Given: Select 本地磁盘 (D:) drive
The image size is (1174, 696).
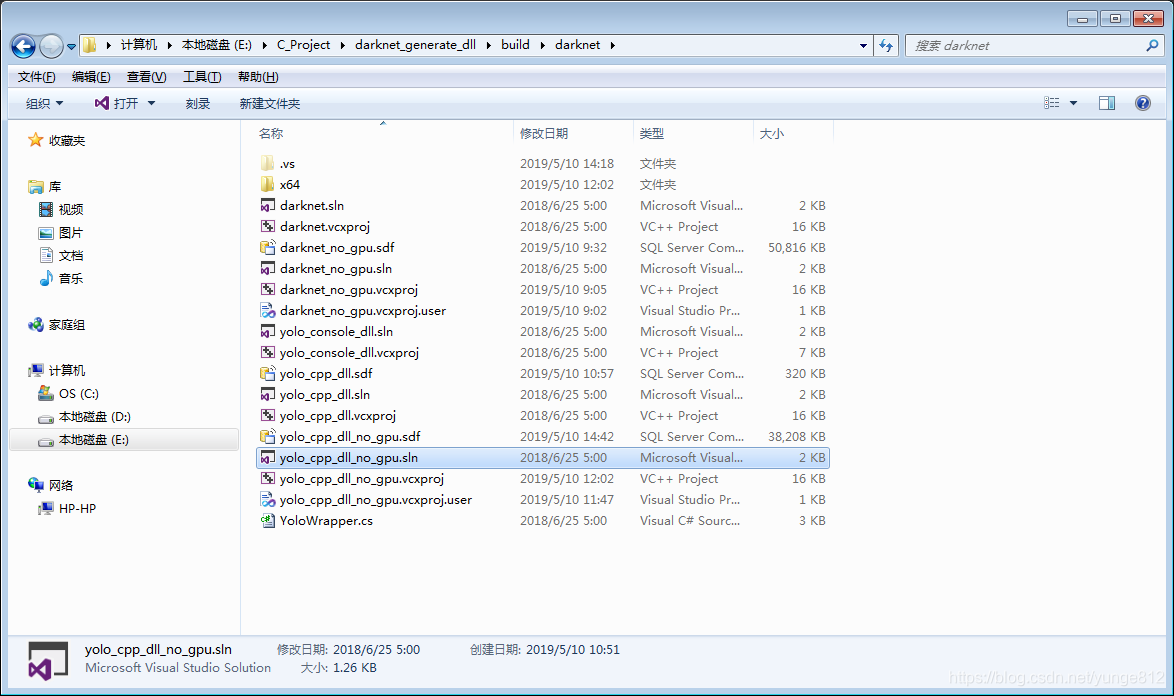Looking at the screenshot, I should coord(94,417).
